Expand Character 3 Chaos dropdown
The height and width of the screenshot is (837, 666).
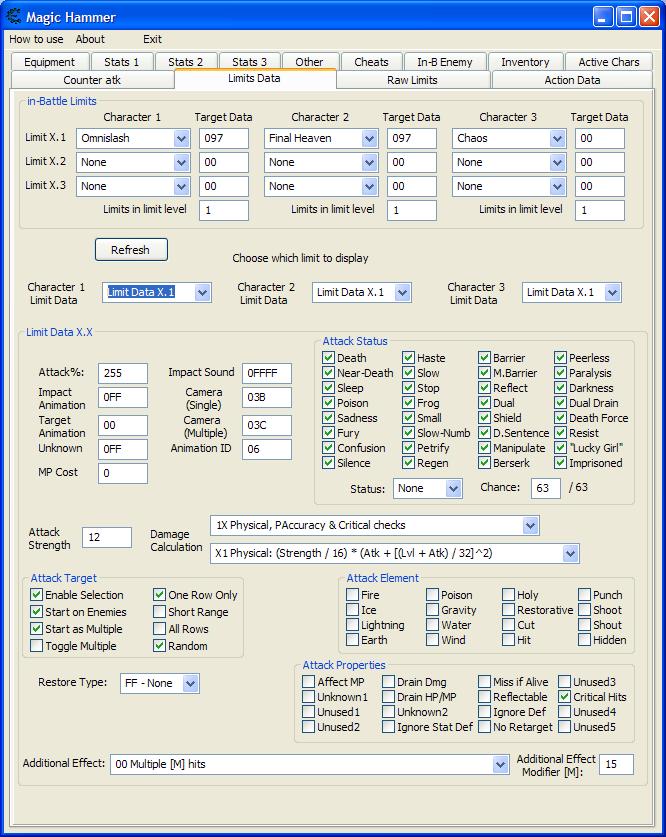click(557, 139)
